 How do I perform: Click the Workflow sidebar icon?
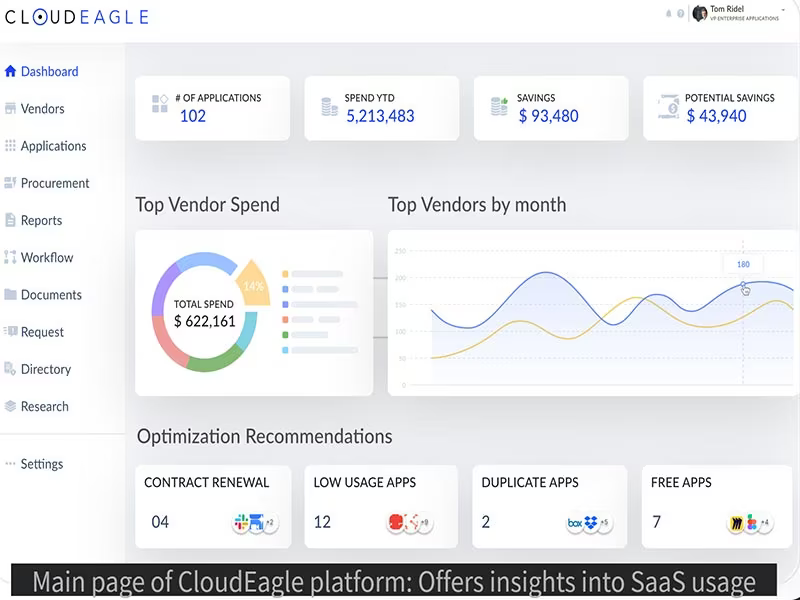coord(10,257)
